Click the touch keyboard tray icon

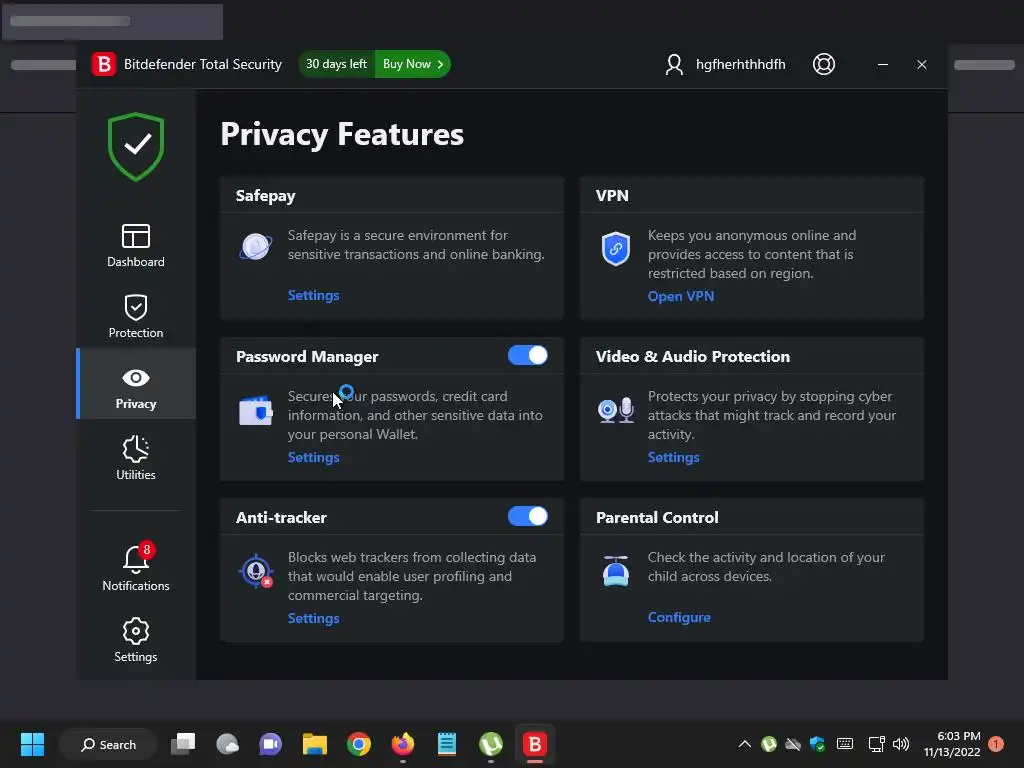pos(844,744)
